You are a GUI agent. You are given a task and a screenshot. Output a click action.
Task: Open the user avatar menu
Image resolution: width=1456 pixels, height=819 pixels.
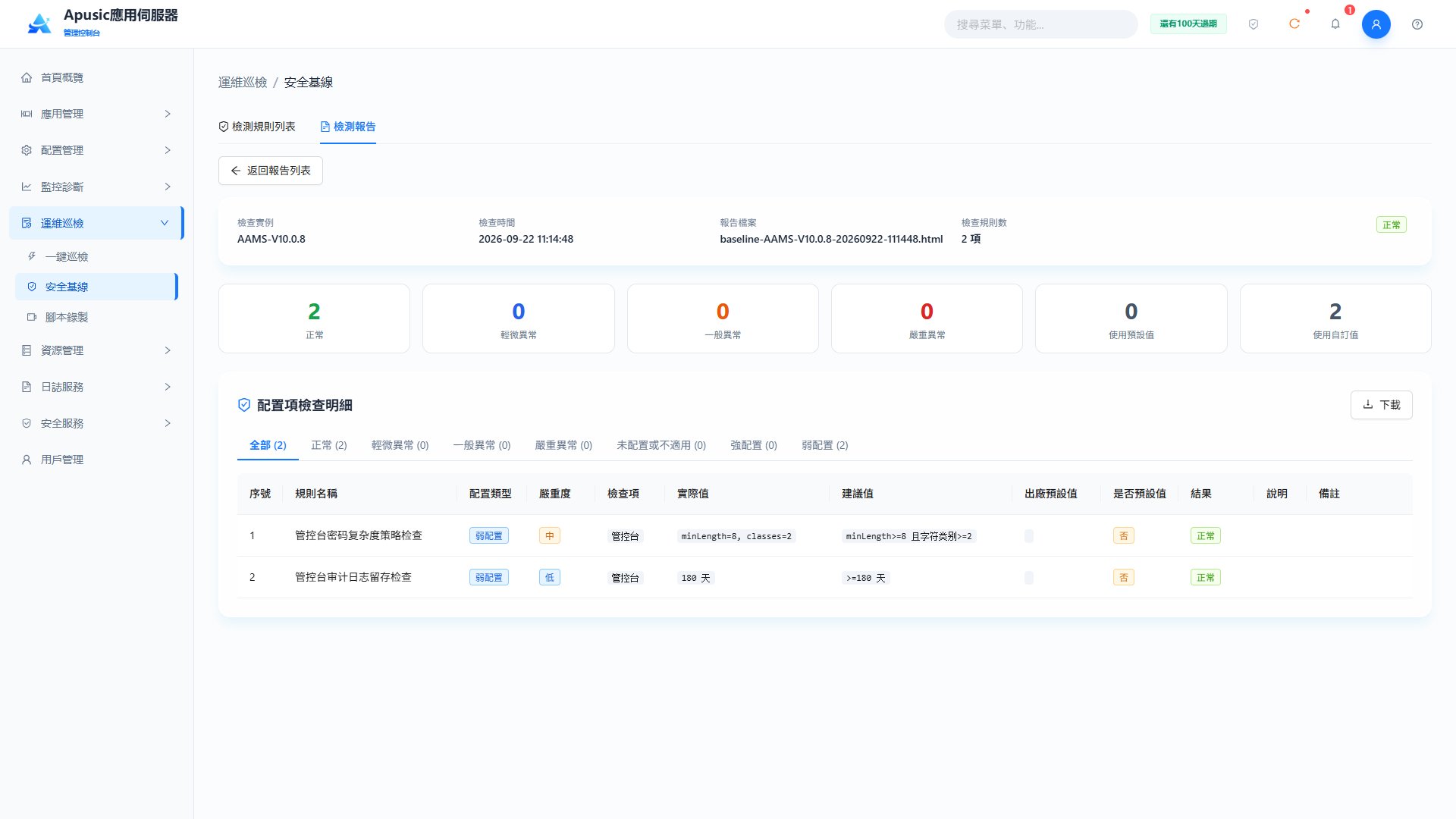pyautogui.click(x=1376, y=24)
